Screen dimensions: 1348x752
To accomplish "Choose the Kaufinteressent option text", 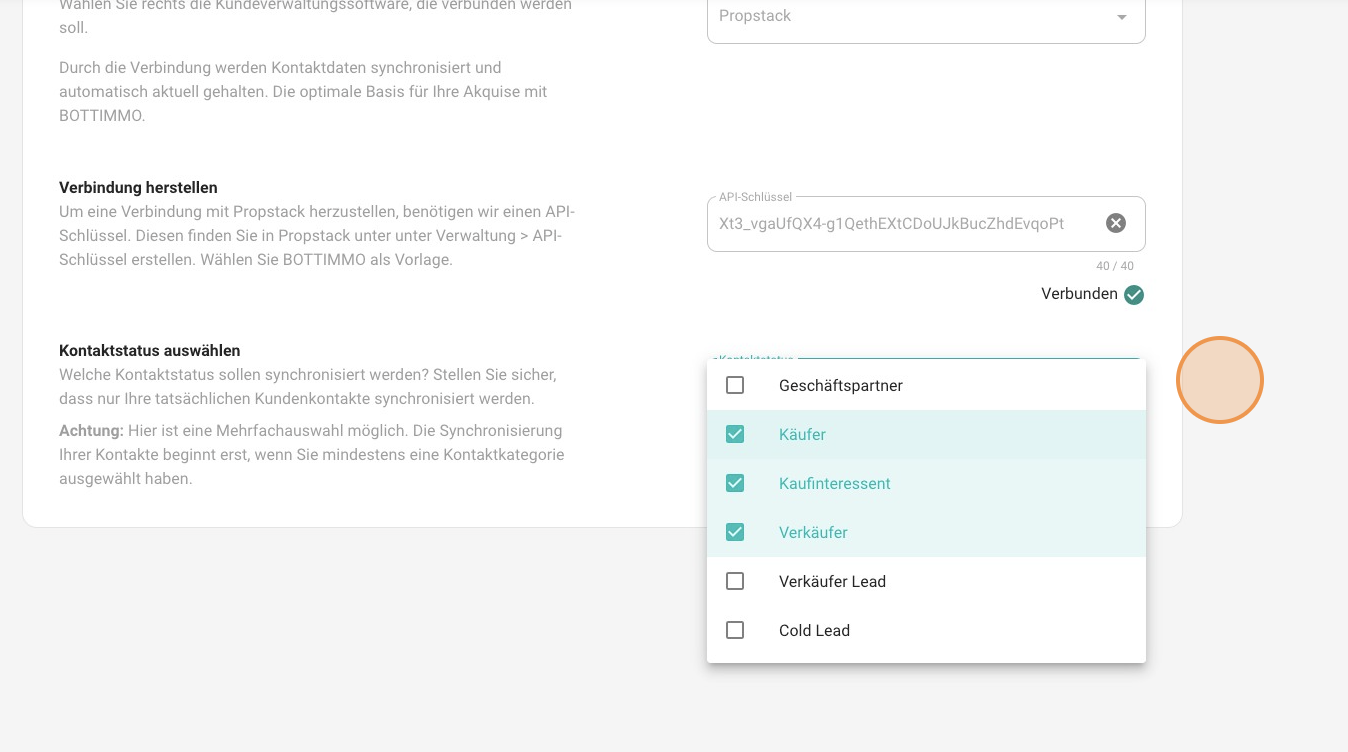I will click(834, 484).
